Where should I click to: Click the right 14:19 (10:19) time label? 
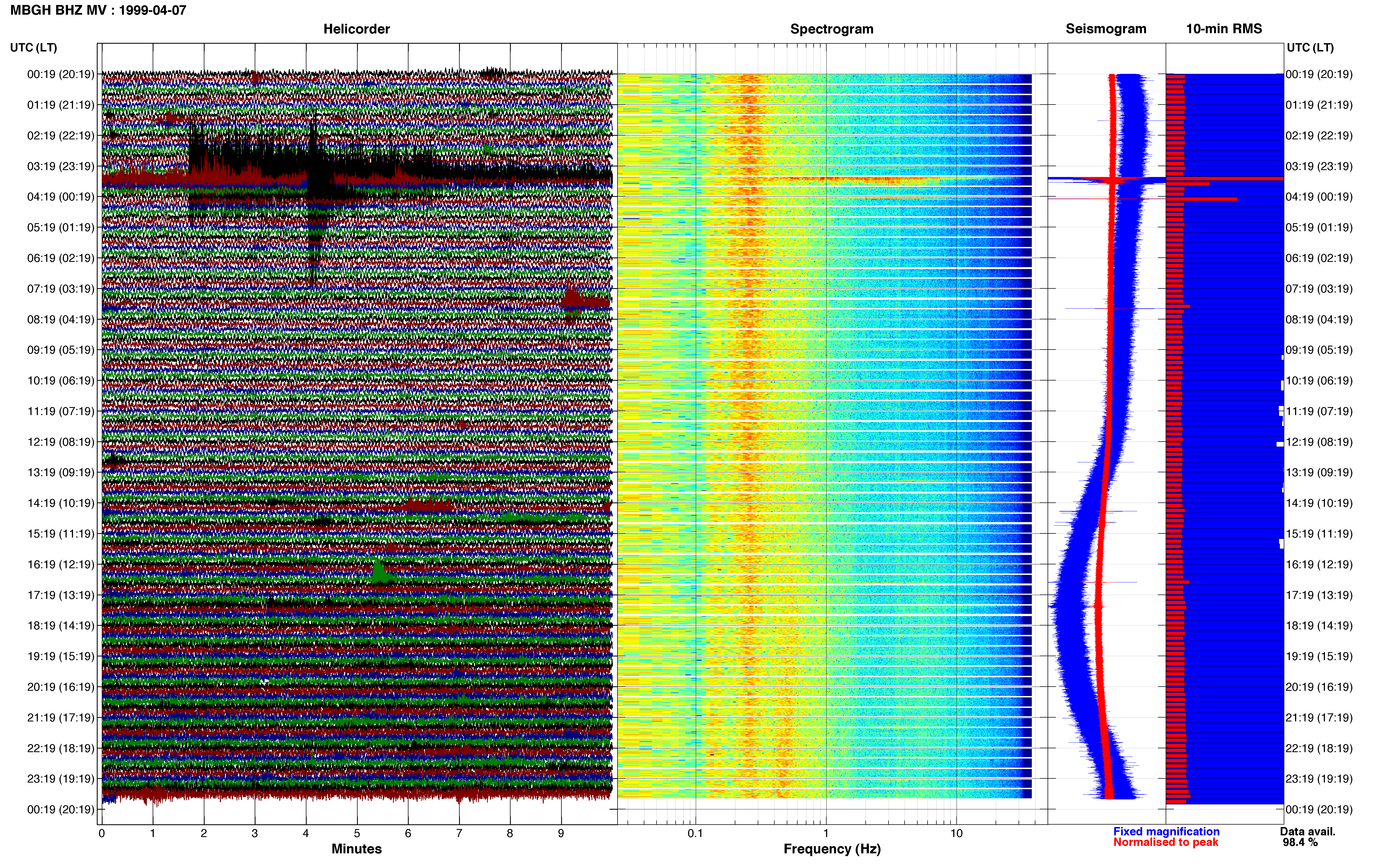pos(1319,503)
